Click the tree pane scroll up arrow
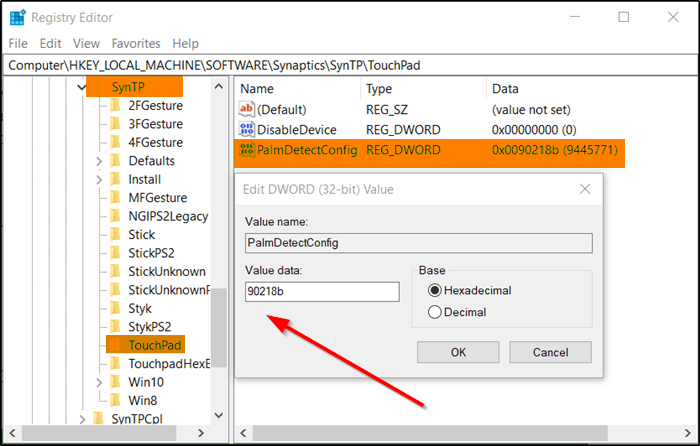 pos(219,87)
